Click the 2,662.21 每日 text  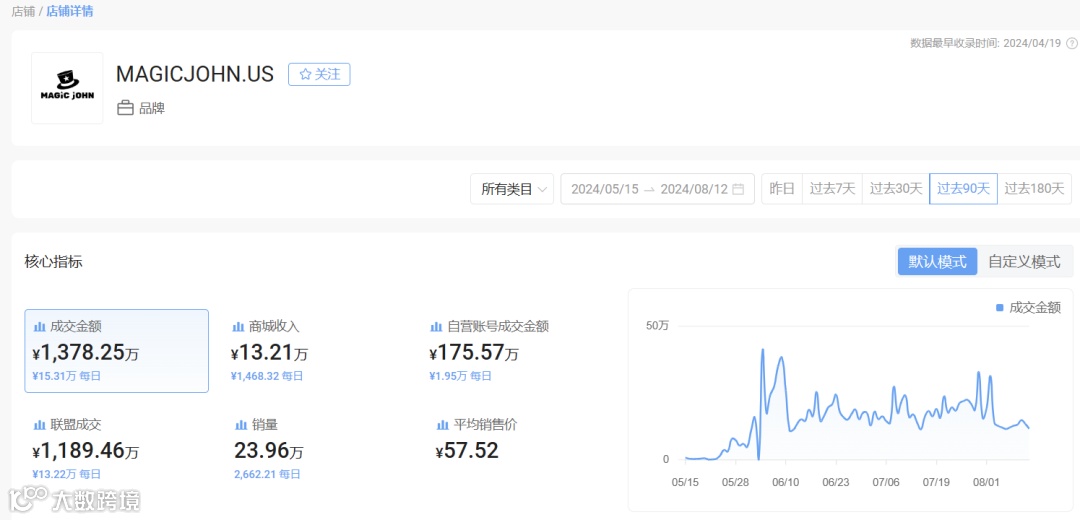click(267, 474)
